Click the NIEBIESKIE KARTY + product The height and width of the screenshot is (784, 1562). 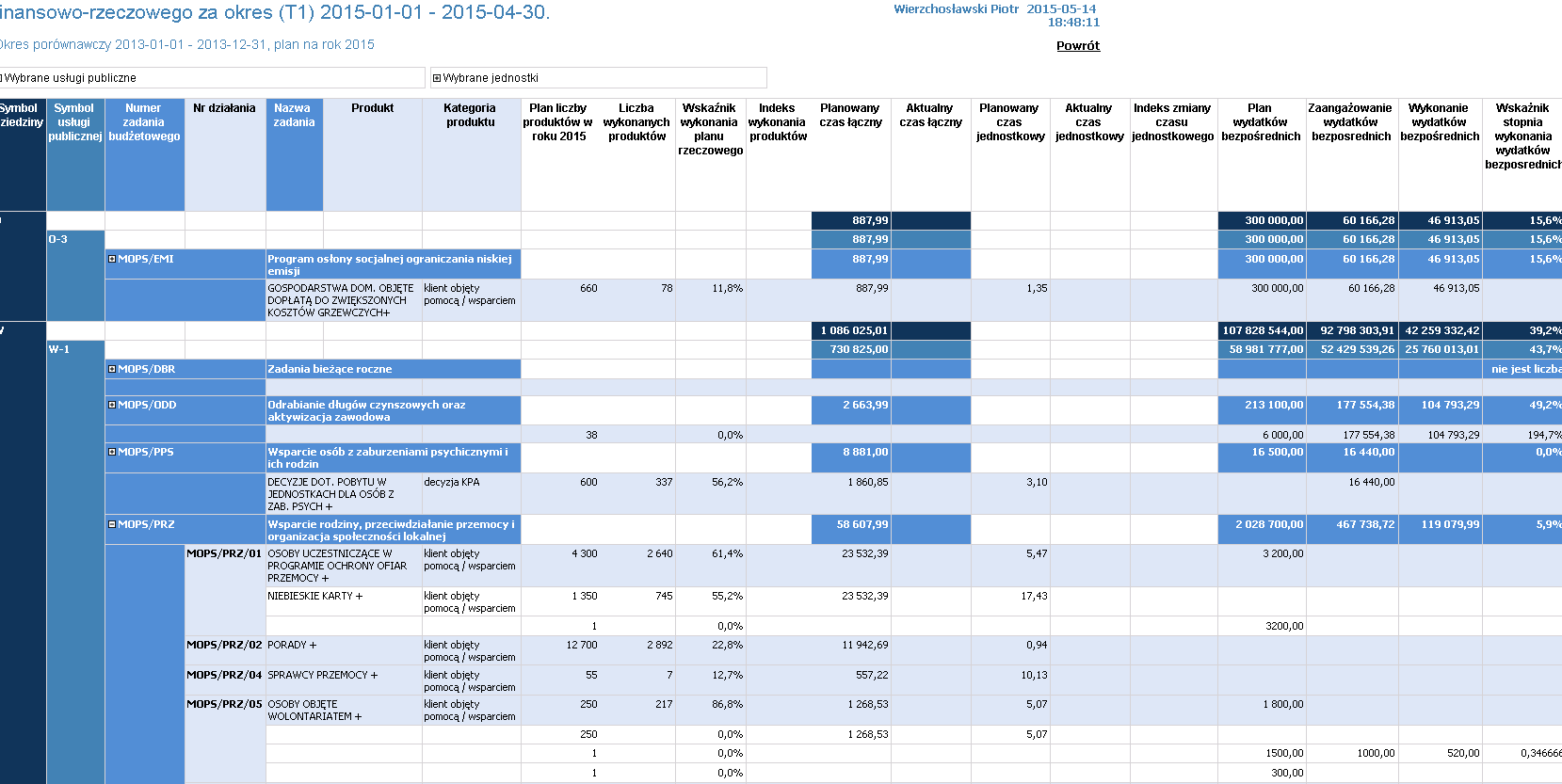[314, 596]
